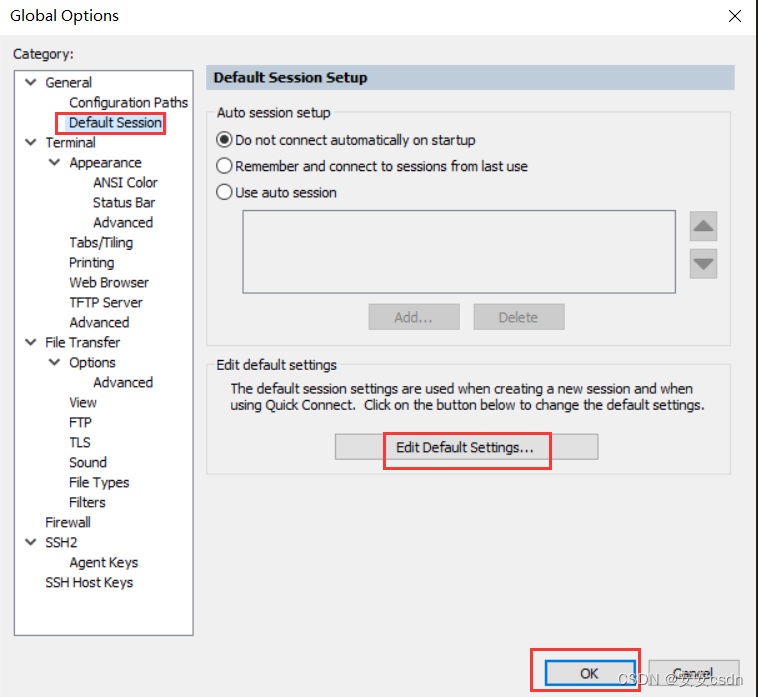Viewport: 758px width, 697px height.
Task: Collapse the Options subtree chevron
Action: tap(55, 362)
